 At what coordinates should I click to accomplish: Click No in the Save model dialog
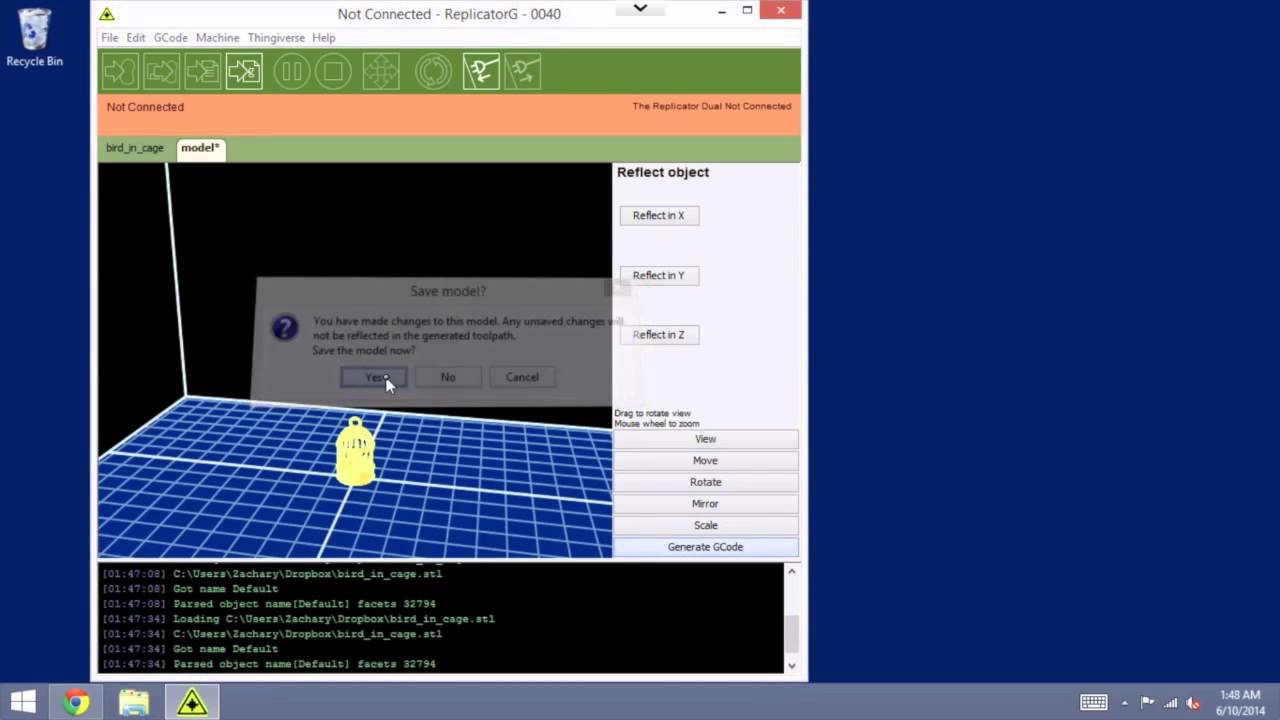pyautogui.click(x=448, y=377)
